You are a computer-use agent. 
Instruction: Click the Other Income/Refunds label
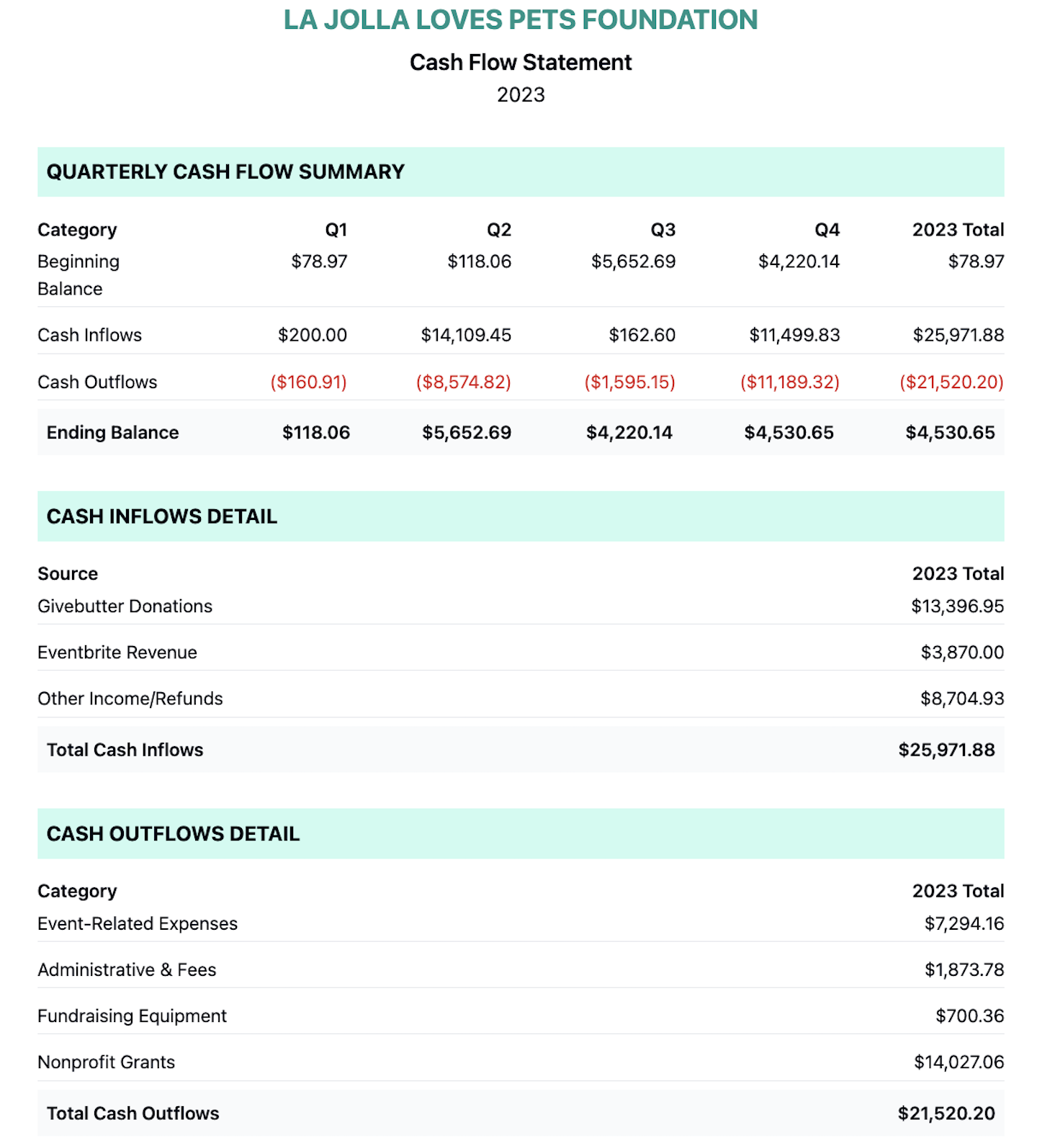(x=130, y=699)
